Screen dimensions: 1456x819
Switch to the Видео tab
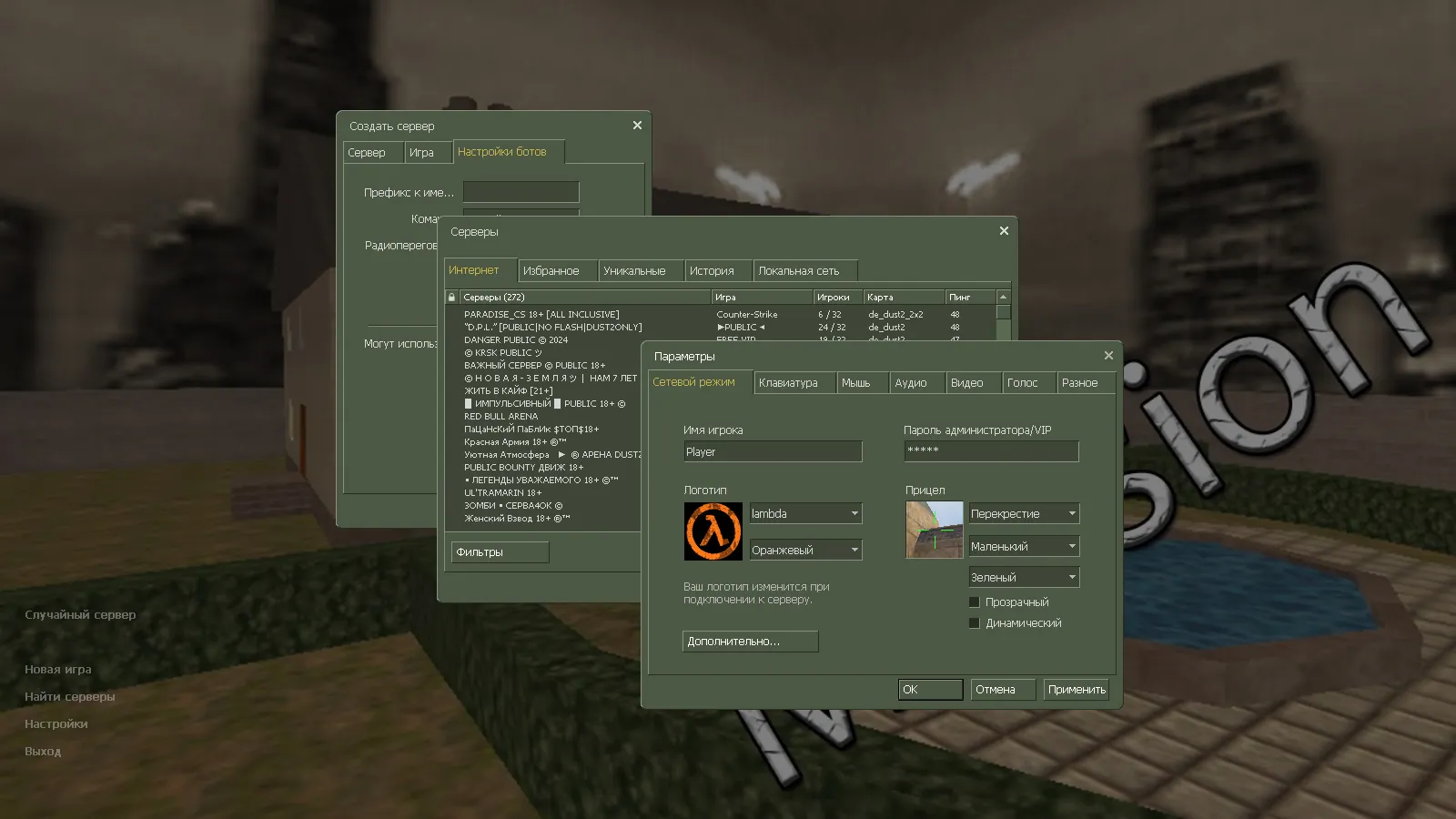pyautogui.click(x=966, y=383)
